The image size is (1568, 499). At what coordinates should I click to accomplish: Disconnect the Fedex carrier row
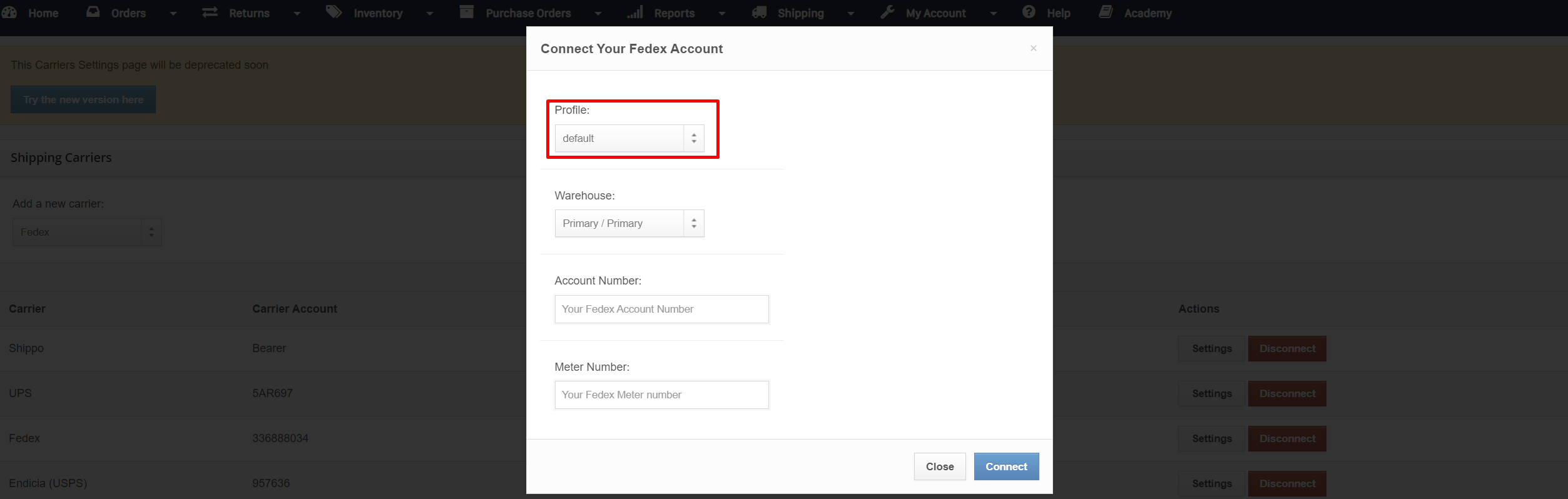(1287, 438)
